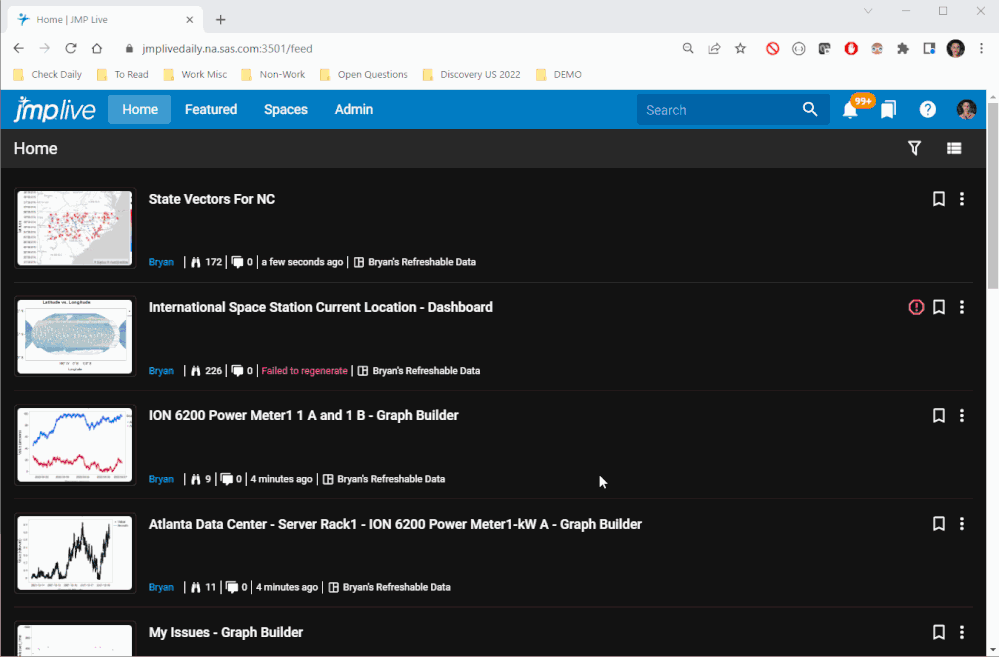Viewport: 999px width, 657px height.
Task: Open Chrome three-dot menu
Action: [x=982, y=48]
